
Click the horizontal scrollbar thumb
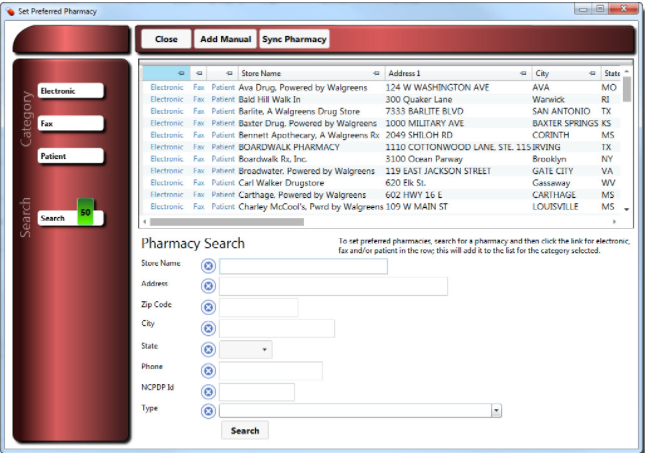[x=227, y=222]
